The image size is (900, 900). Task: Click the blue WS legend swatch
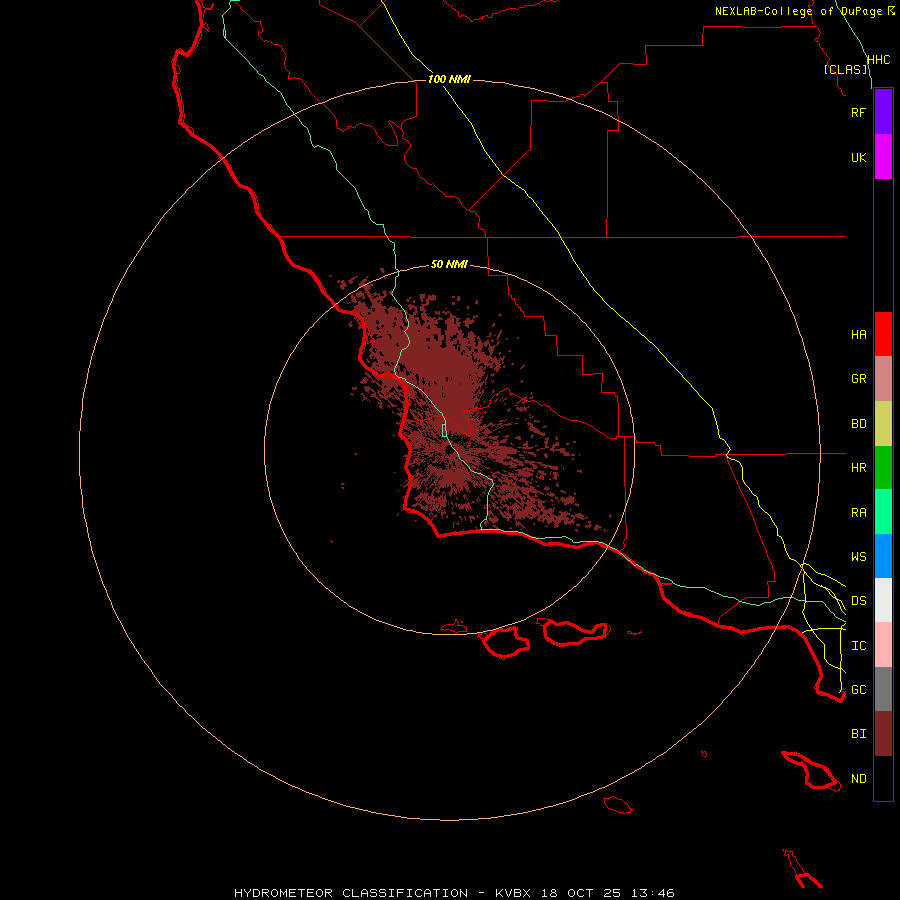coord(883,556)
